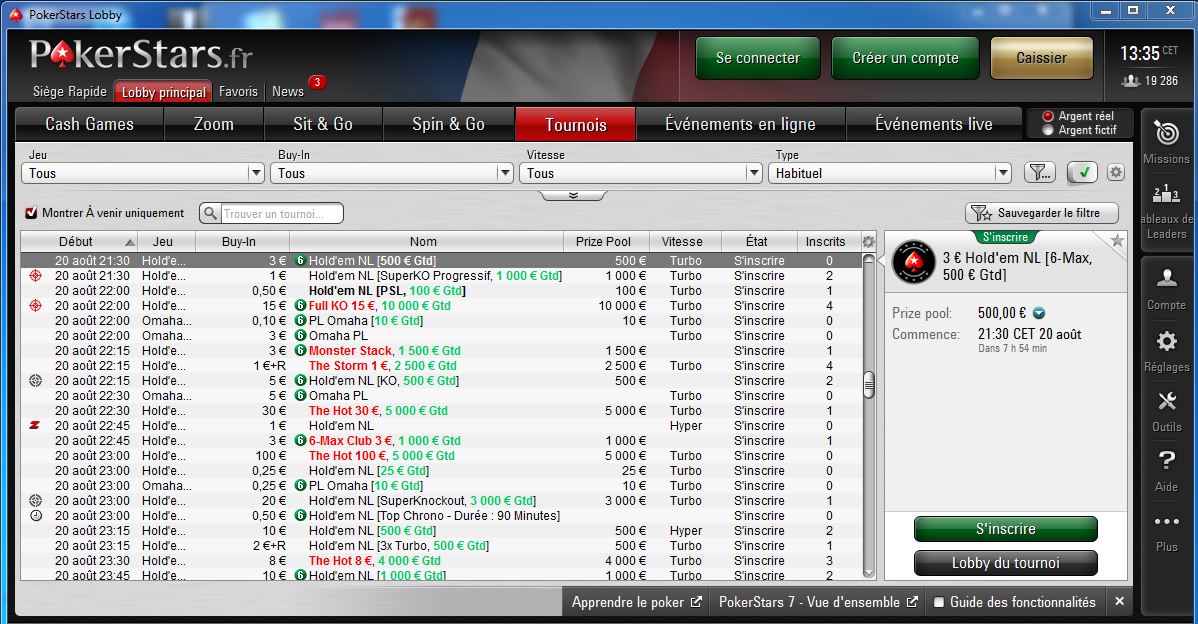The width and height of the screenshot is (1198, 624).
Task: Click the scrollbar down arrow of tournament list
Action: pyautogui.click(x=869, y=572)
